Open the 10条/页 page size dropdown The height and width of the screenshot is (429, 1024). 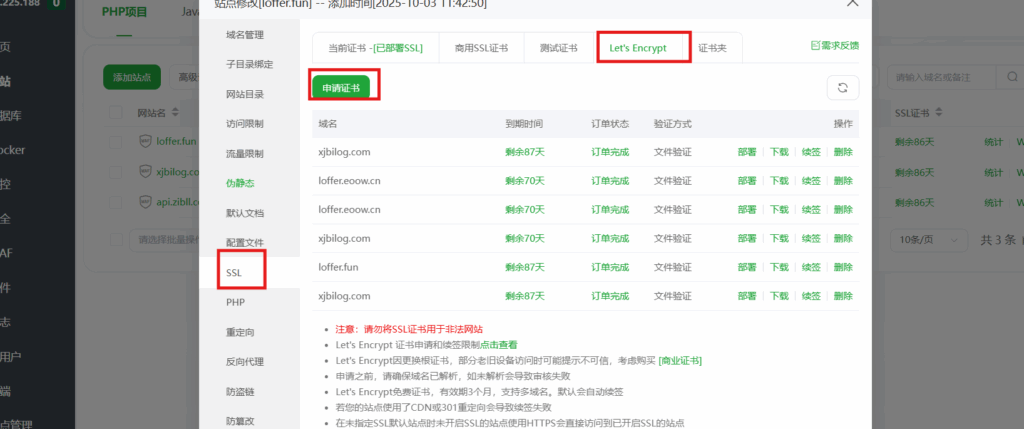929,240
